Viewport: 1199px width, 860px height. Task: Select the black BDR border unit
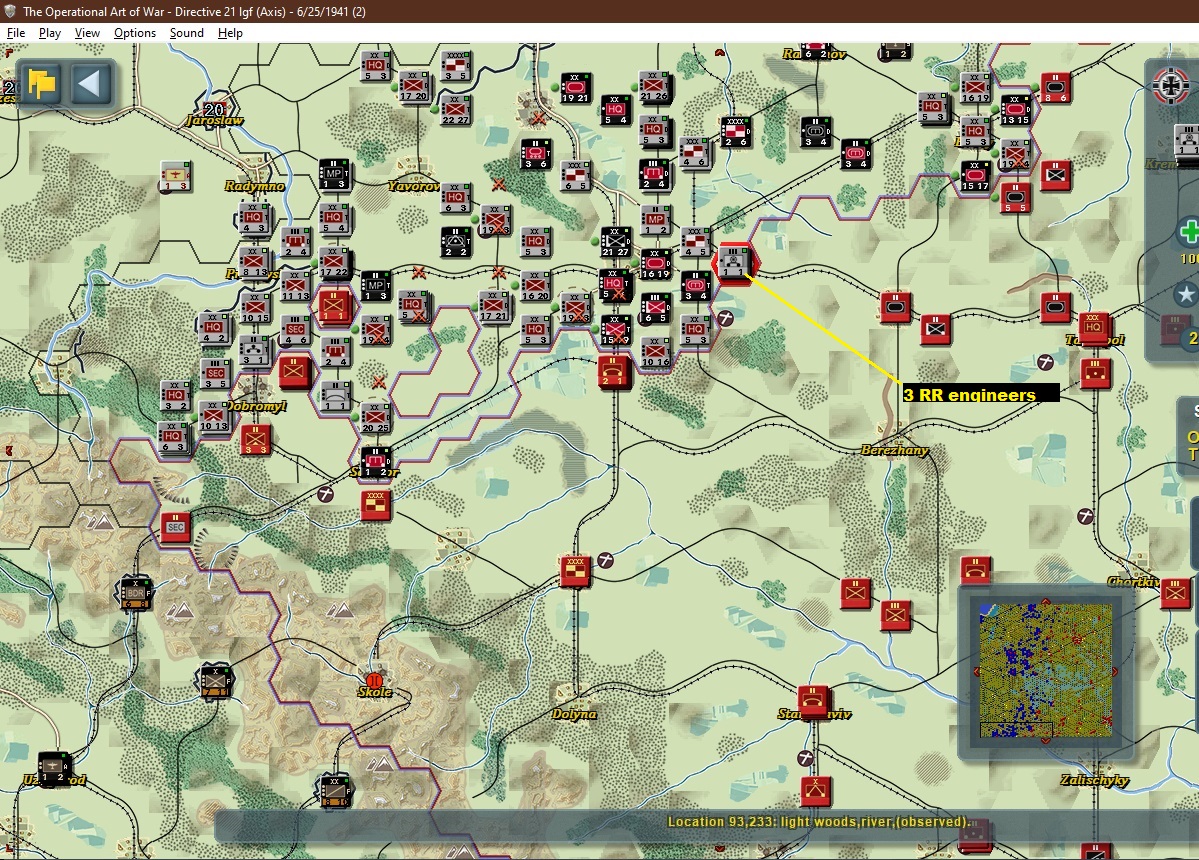coord(135,593)
